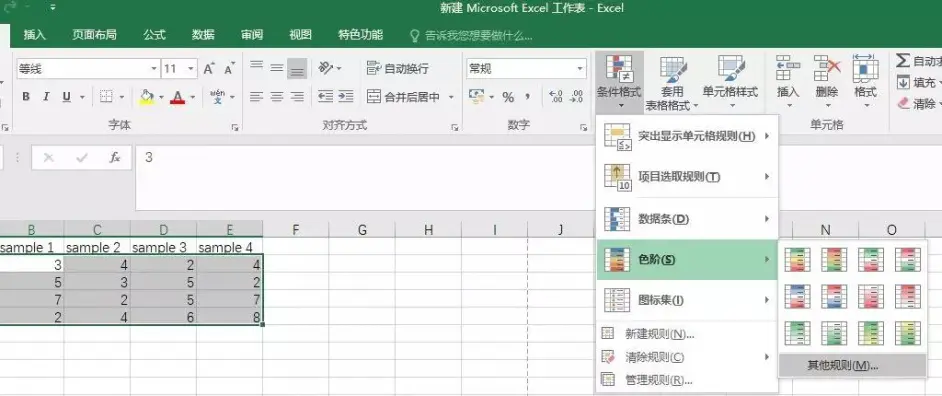This screenshot has width=942, height=396.
Task: Align text to middle vertically
Action: tap(276, 69)
